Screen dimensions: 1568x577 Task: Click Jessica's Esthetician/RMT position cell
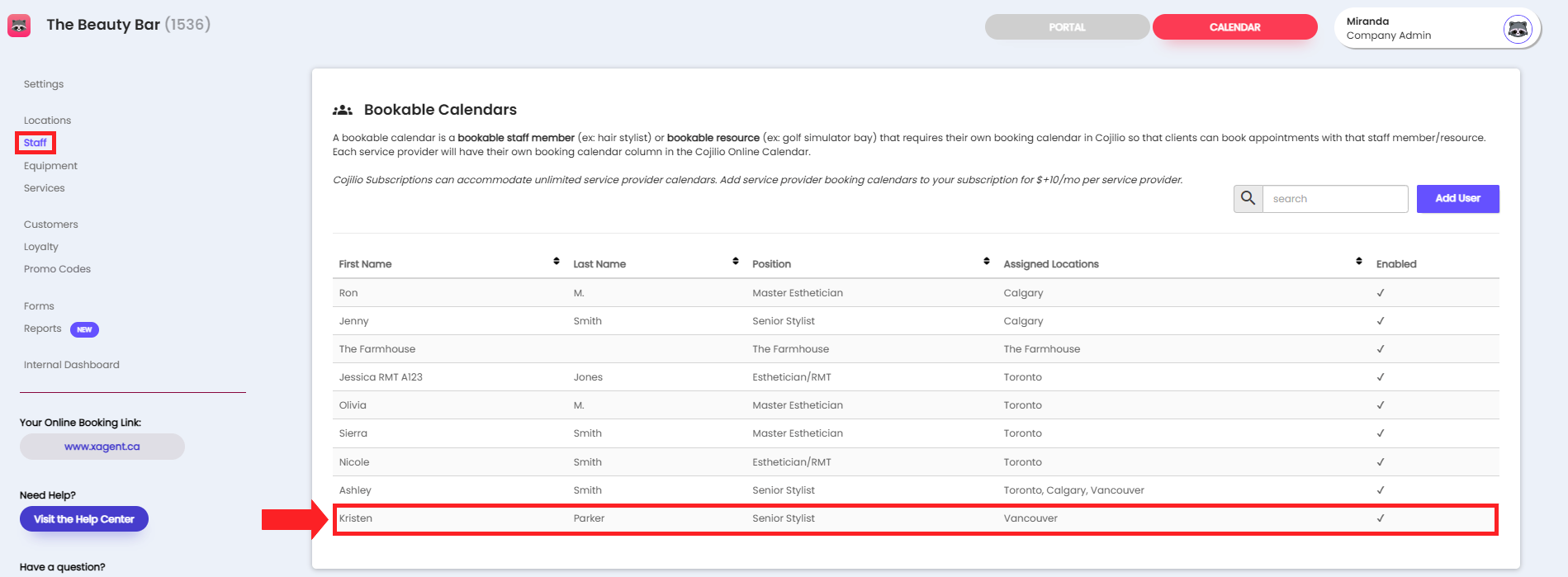point(792,377)
